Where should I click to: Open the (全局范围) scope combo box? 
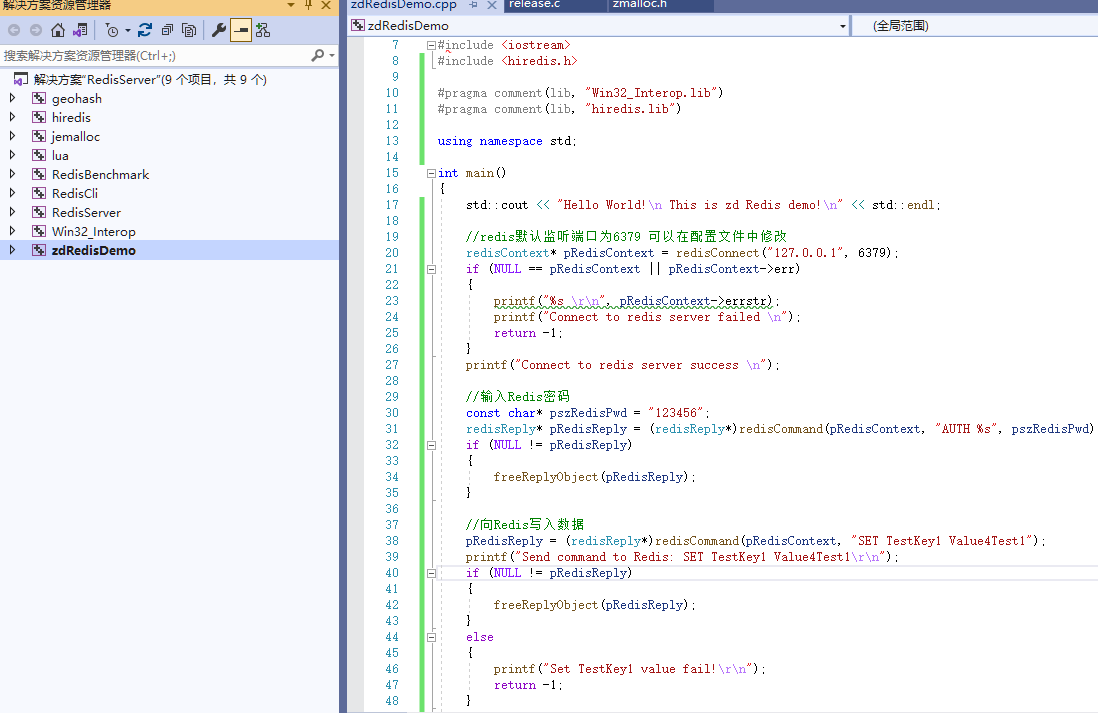975,26
